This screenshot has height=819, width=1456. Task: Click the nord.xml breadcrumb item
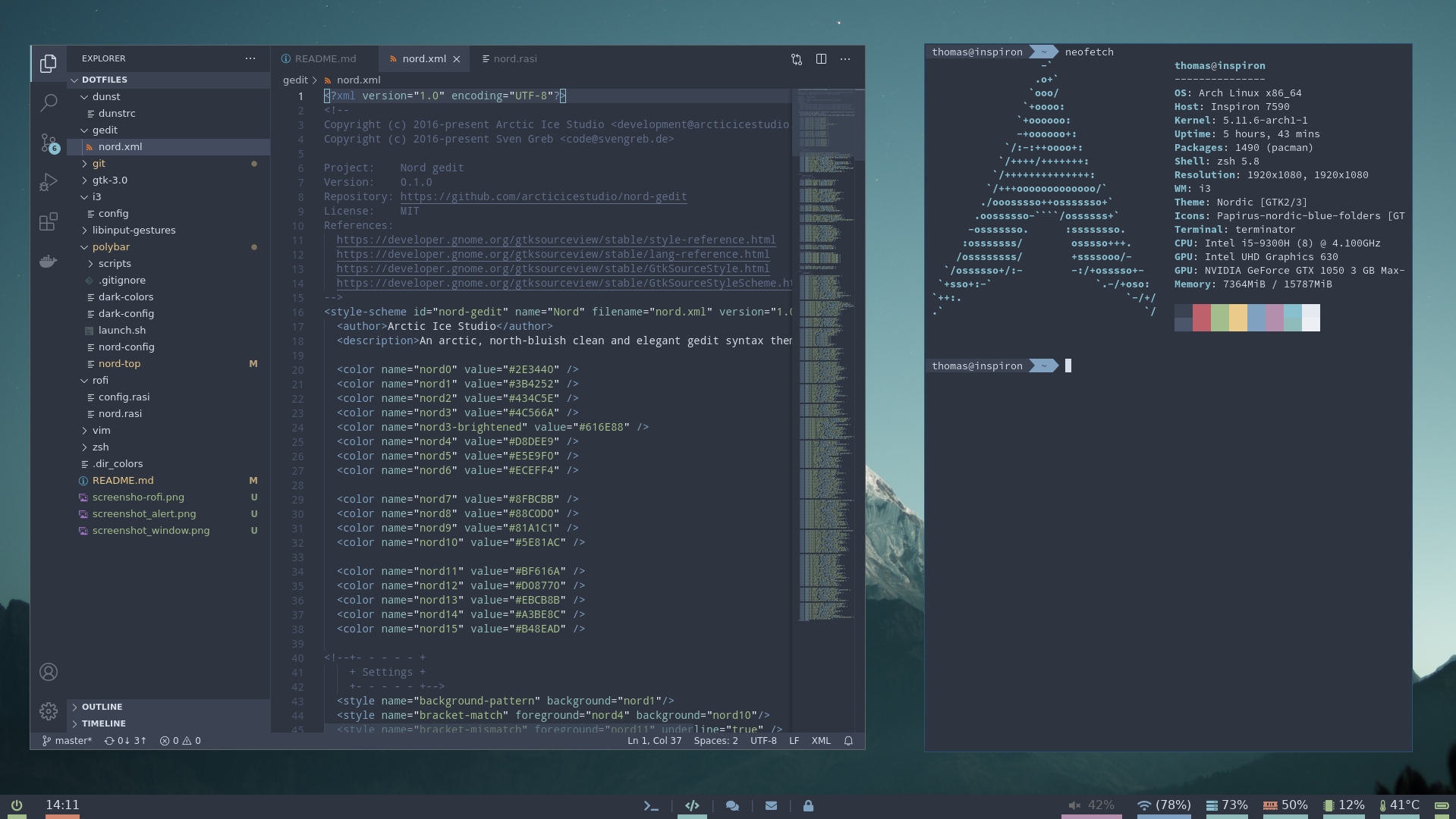(352, 80)
